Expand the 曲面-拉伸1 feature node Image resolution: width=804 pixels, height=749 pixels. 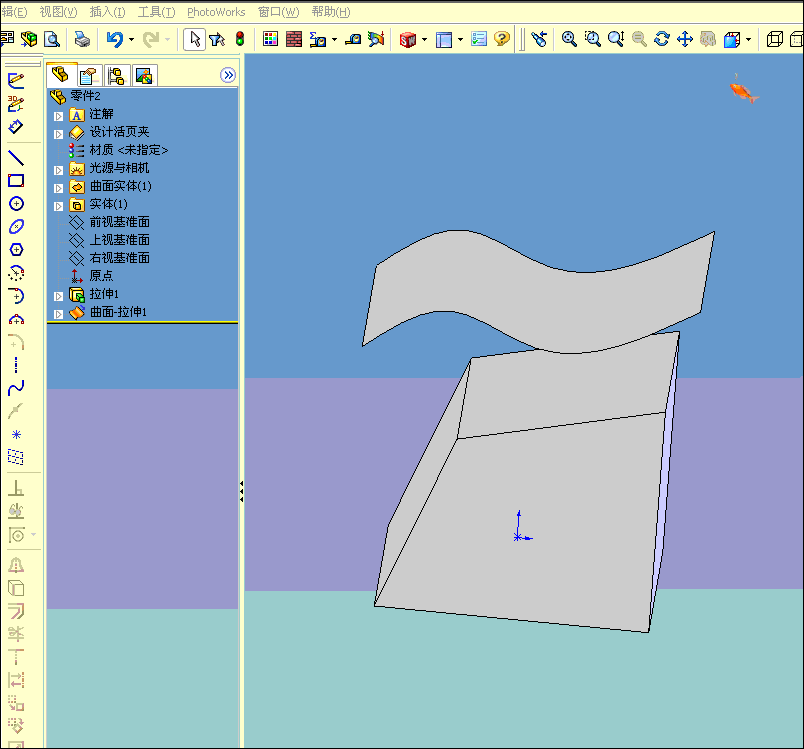(58, 314)
